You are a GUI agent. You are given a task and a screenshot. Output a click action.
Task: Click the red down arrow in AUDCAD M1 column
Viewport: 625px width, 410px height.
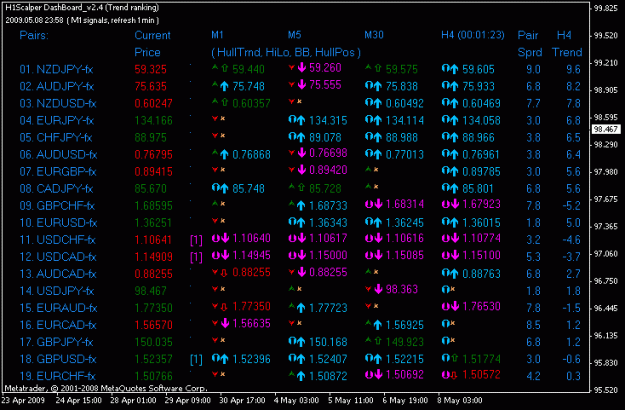click(224, 273)
